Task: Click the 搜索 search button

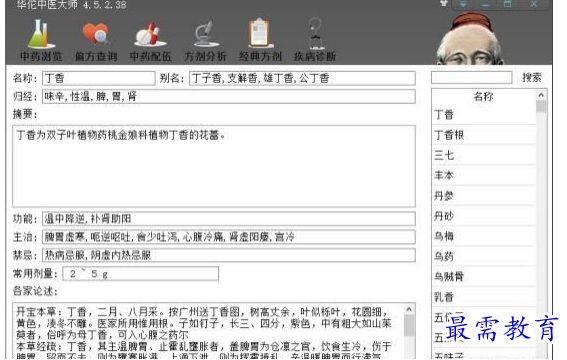Action: pos(532,77)
